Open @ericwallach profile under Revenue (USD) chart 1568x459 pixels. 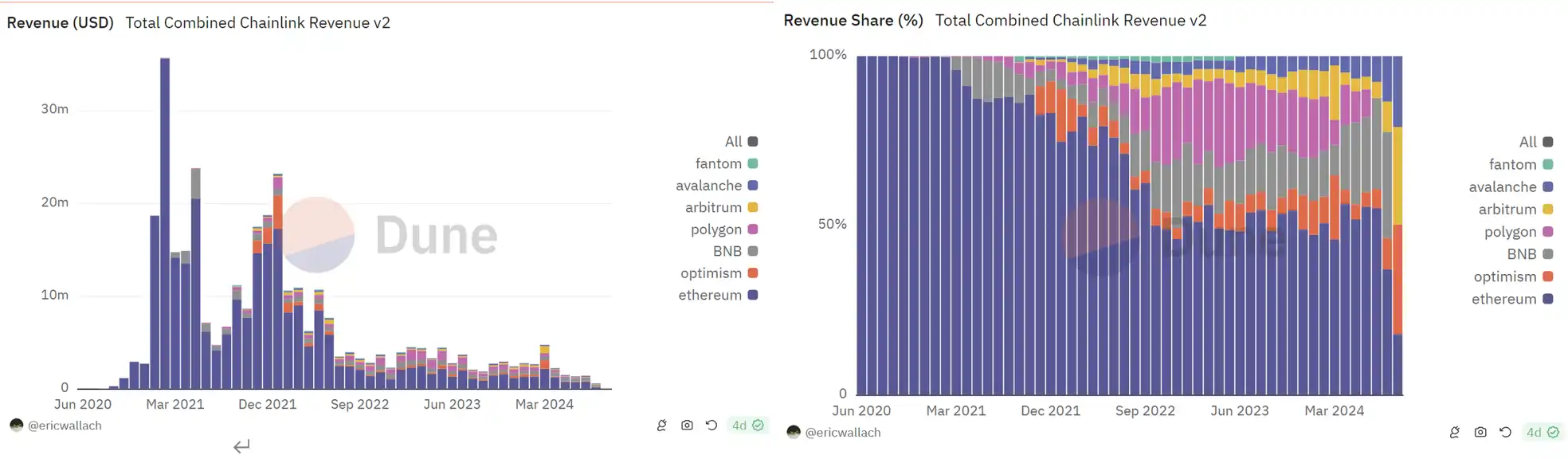(x=65, y=426)
